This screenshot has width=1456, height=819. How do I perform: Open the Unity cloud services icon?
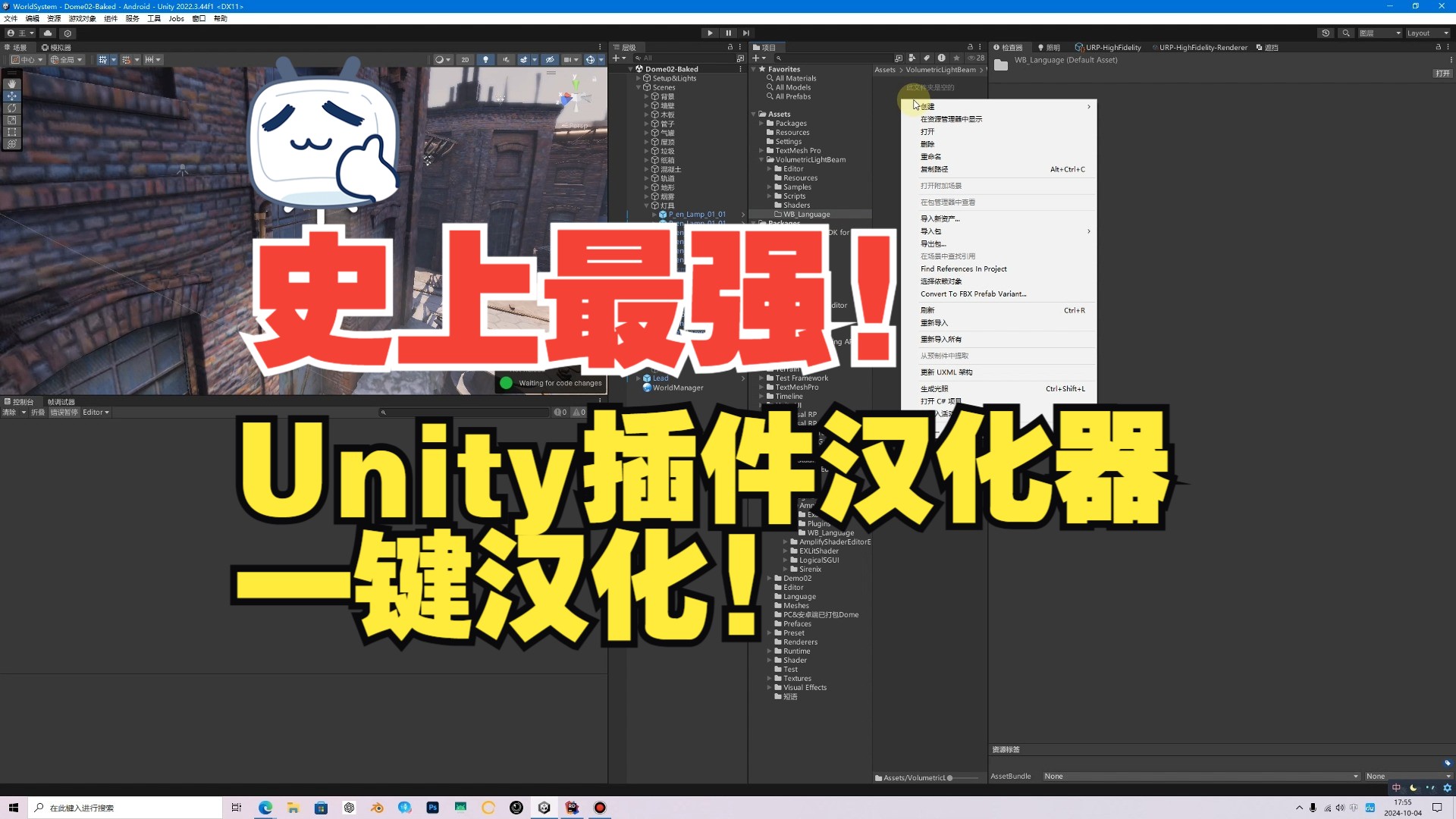click(48, 33)
